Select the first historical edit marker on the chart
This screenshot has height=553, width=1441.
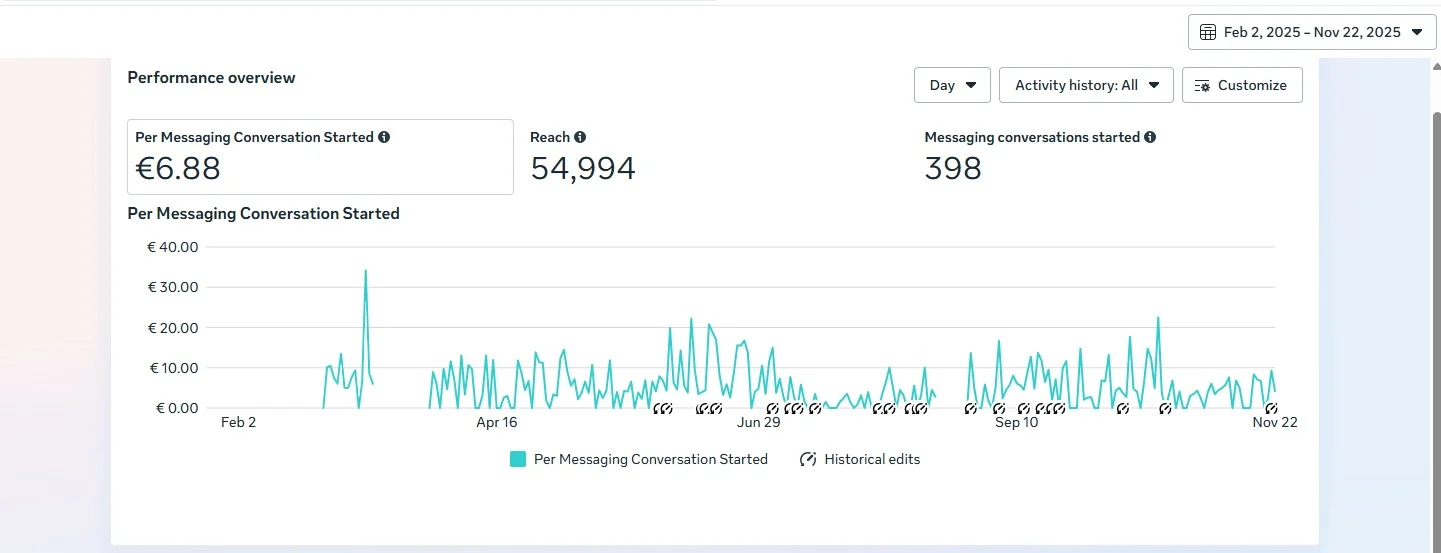659,408
